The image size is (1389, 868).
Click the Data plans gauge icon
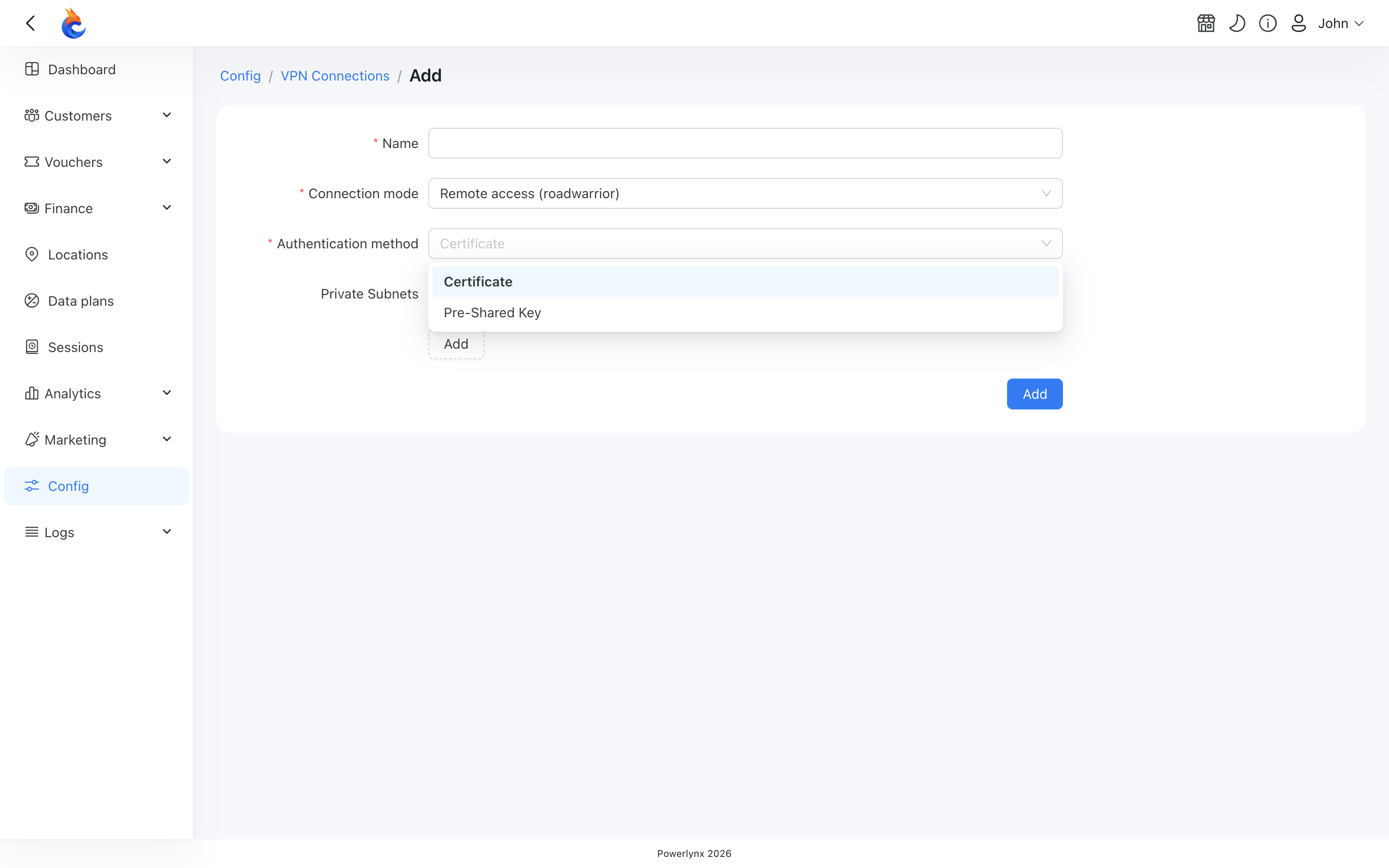(32, 301)
